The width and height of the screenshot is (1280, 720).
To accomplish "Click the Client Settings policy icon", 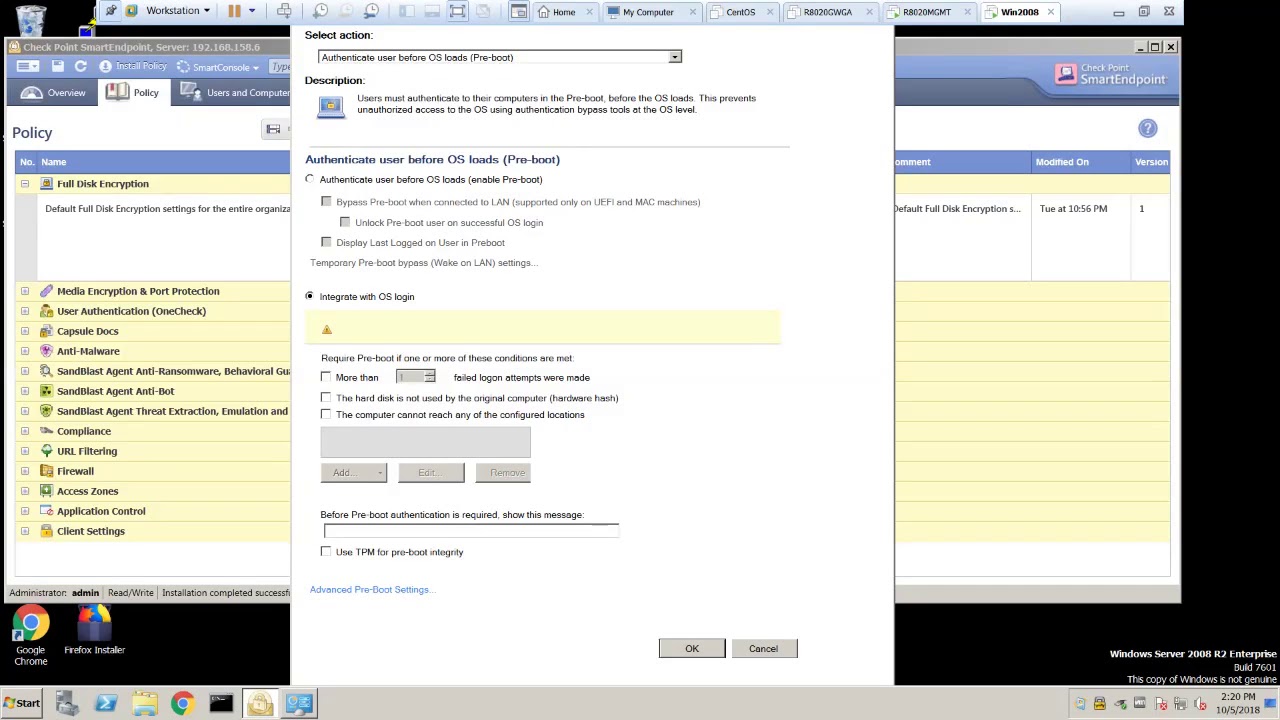I will coord(46,531).
